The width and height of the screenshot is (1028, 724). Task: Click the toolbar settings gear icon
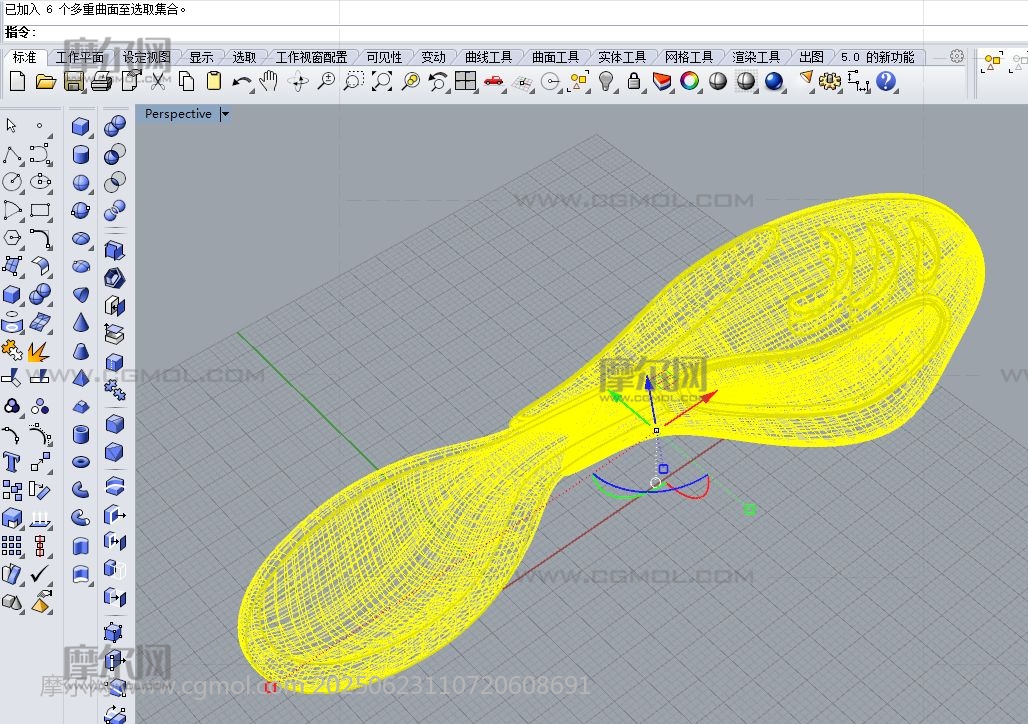click(x=957, y=56)
